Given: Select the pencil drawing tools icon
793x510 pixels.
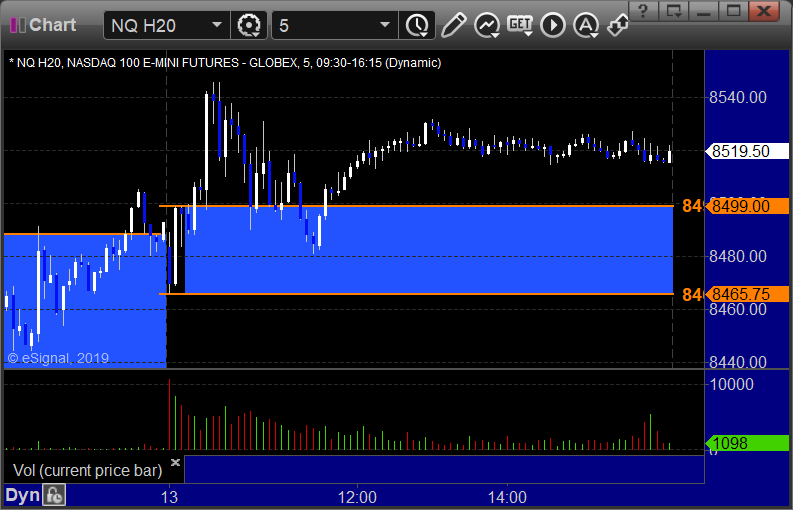Looking at the screenshot, I should pos(453,25).
